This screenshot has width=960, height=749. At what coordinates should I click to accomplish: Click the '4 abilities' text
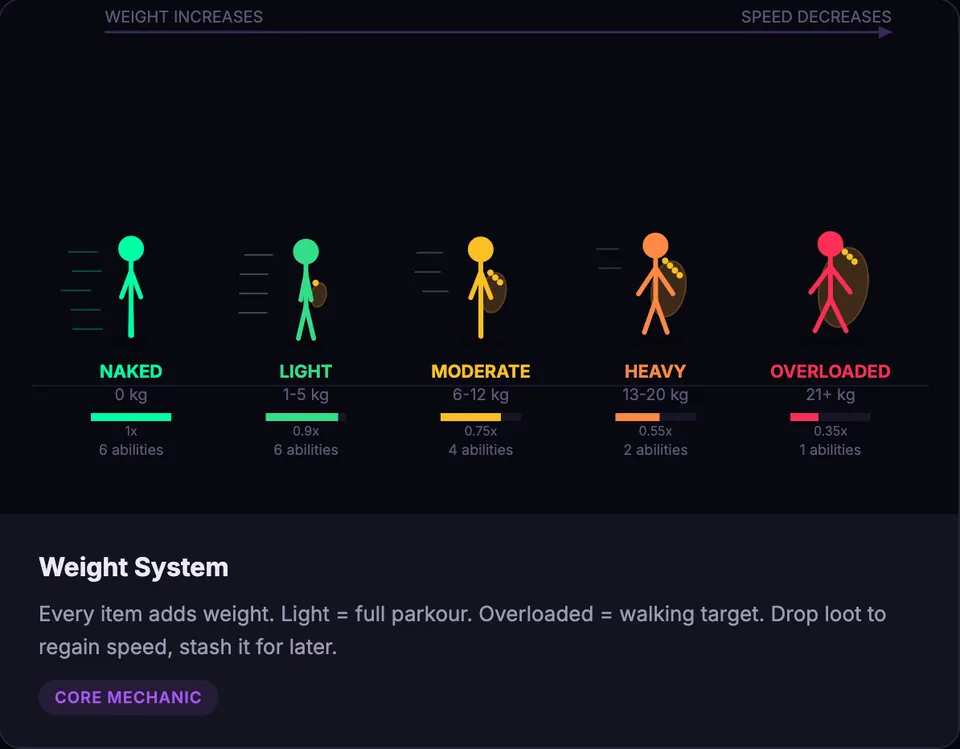[481, 450]
